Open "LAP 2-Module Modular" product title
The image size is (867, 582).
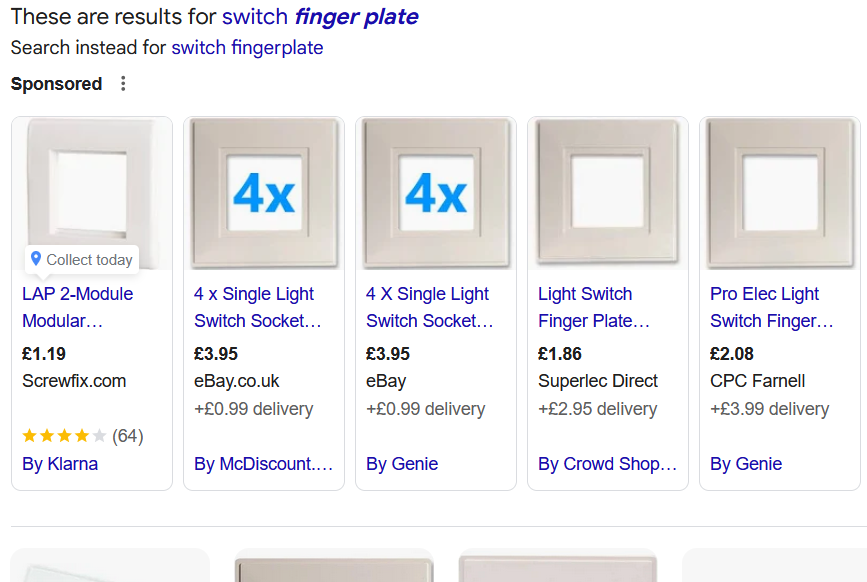(77, 307)
